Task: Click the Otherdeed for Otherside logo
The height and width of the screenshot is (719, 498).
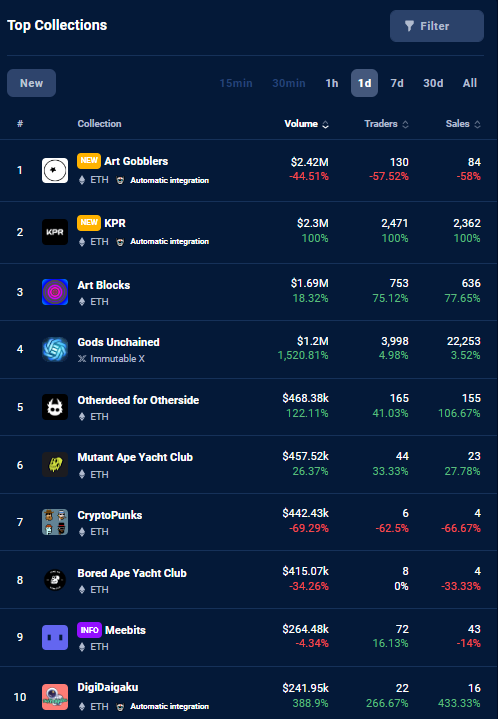Action: point(55,407)
